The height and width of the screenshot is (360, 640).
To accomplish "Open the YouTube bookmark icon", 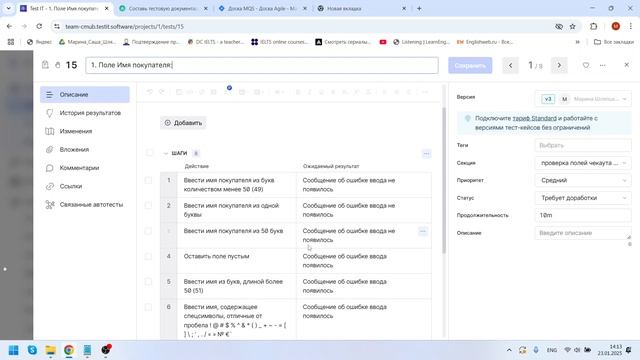I will pyautogui.click(x=383, y=42).
